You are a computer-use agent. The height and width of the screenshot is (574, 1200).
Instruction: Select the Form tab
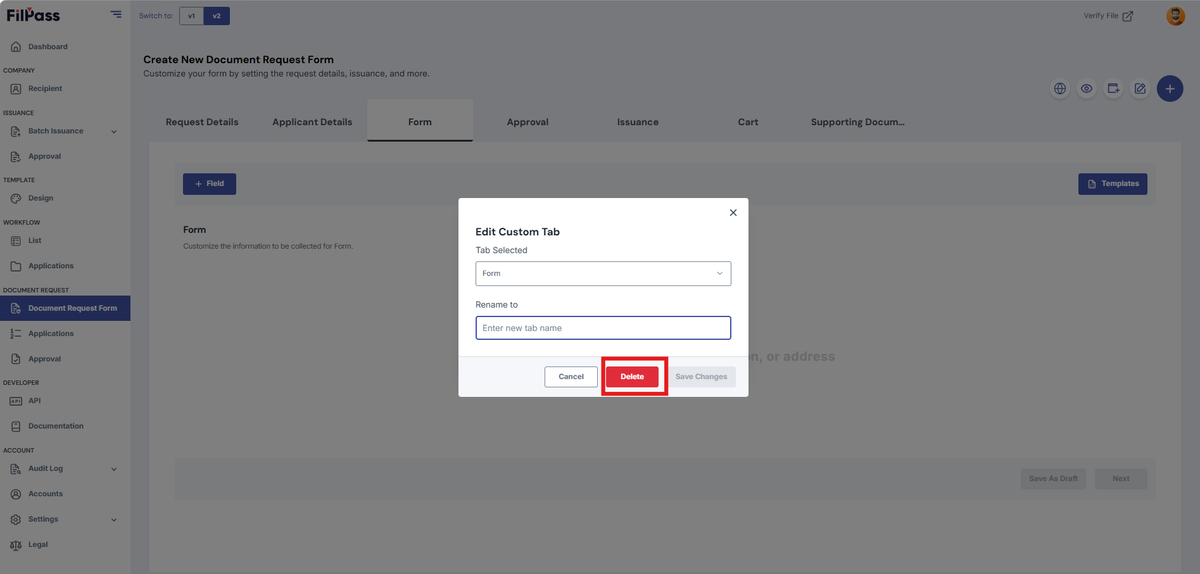click(420, 122)
